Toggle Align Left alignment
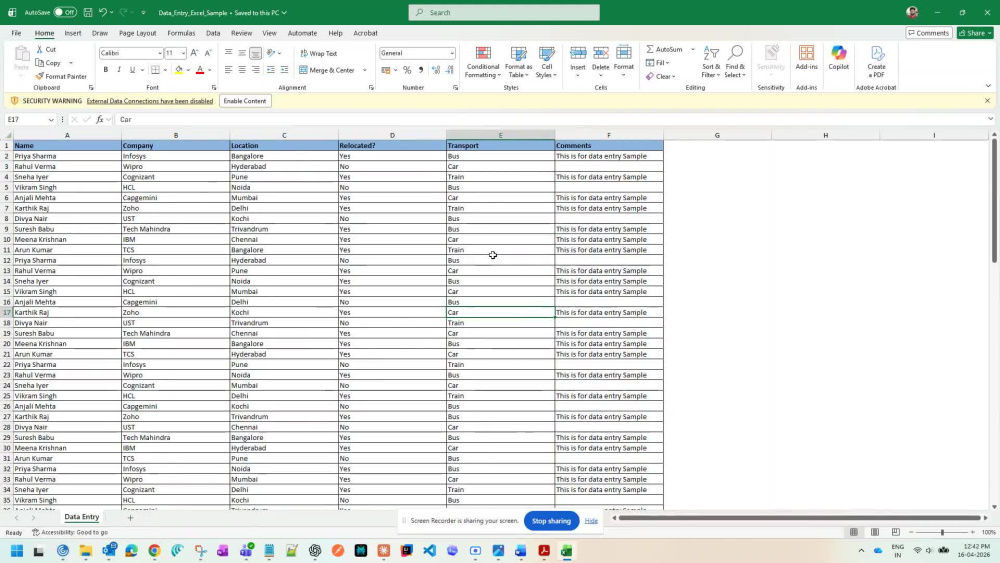 click(228, 70)
